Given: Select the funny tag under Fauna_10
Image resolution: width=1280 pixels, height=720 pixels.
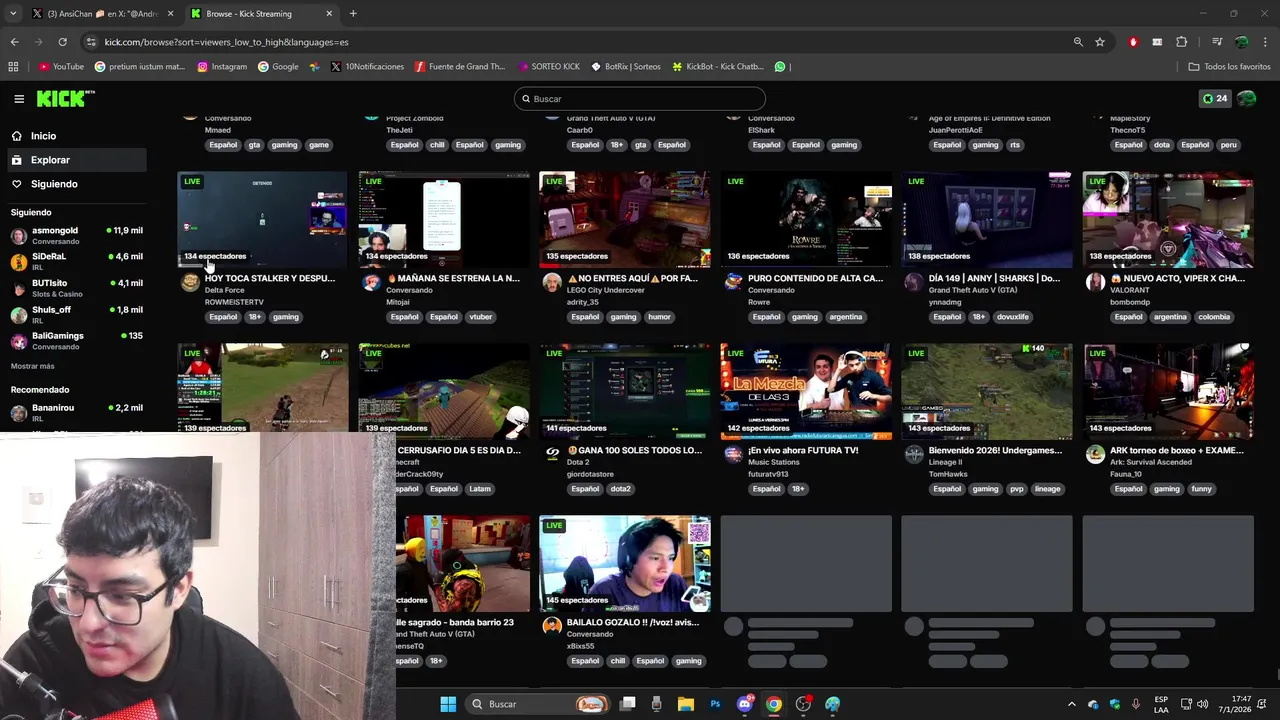Looking at the screenshot, I should click(1201, 489).
